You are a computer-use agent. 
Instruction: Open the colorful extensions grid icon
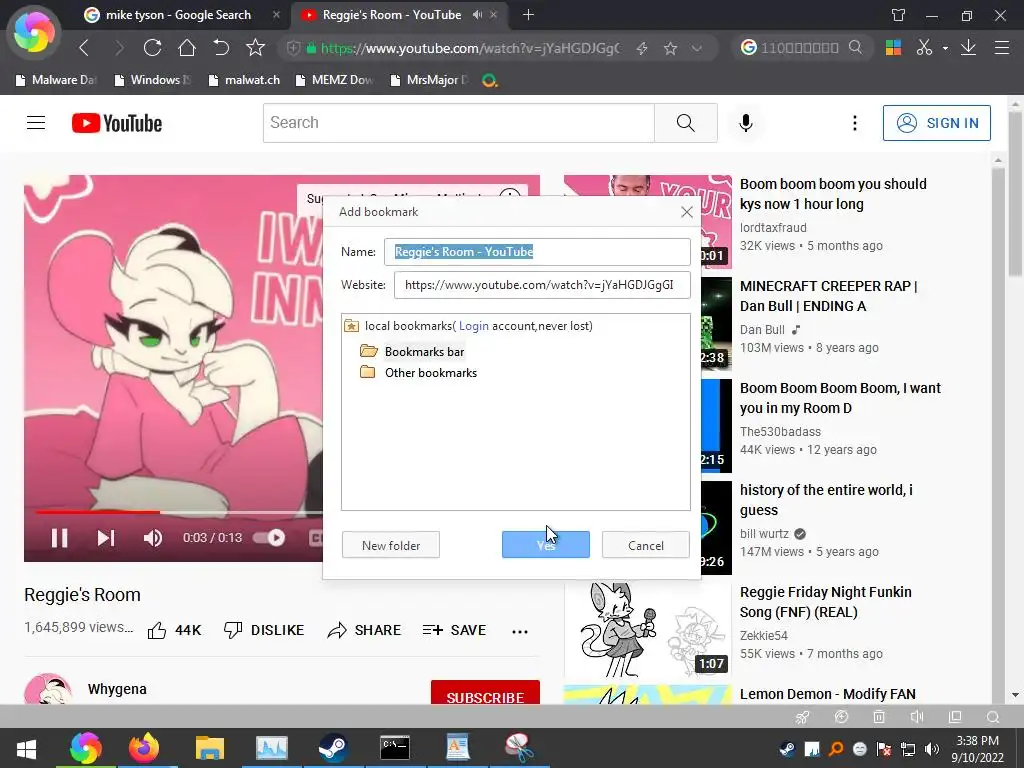893,48
